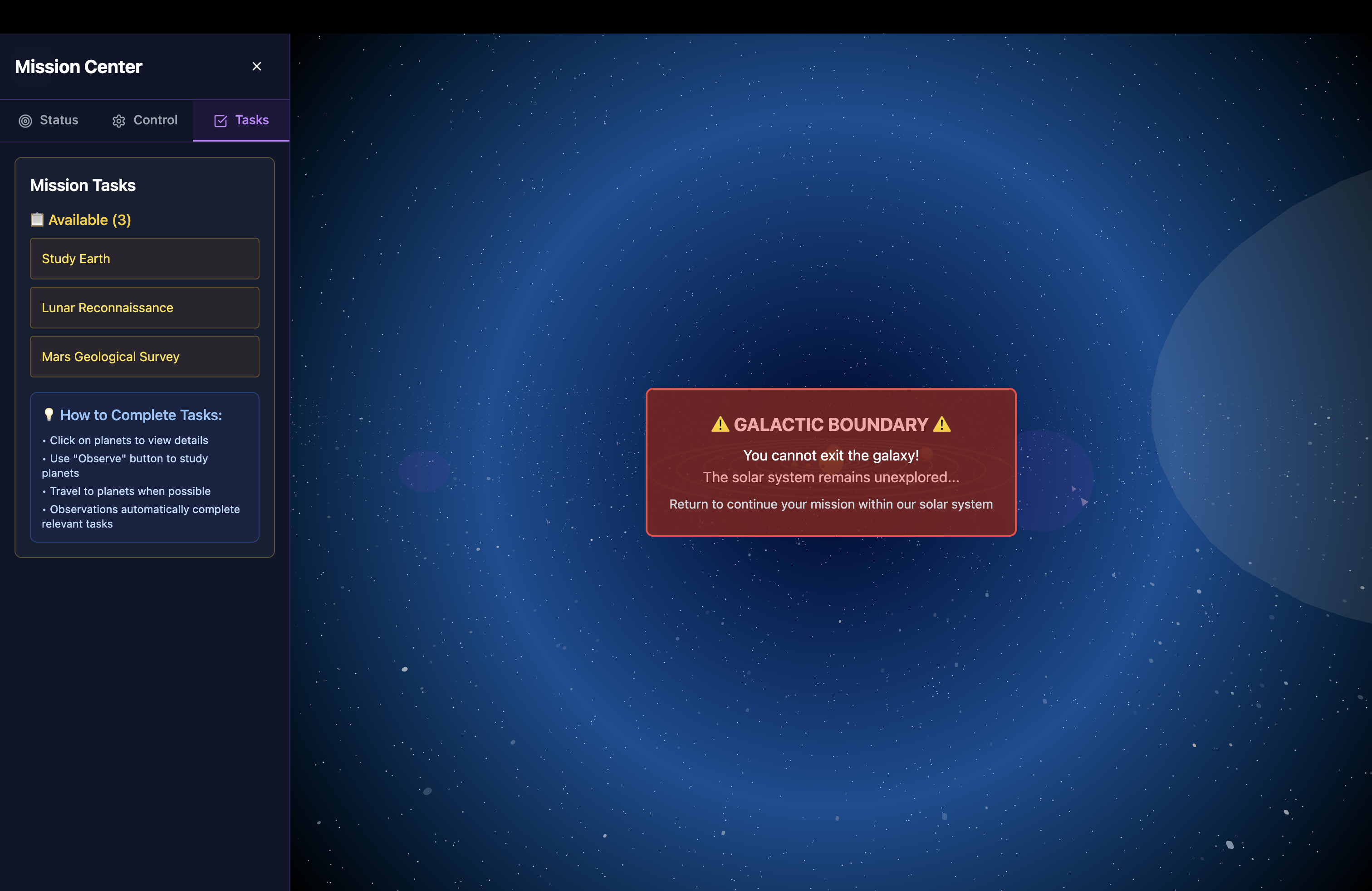This screenshot has width=1372, height=891.
Task: Select the Study Earth task
Action: coord(144,259)
